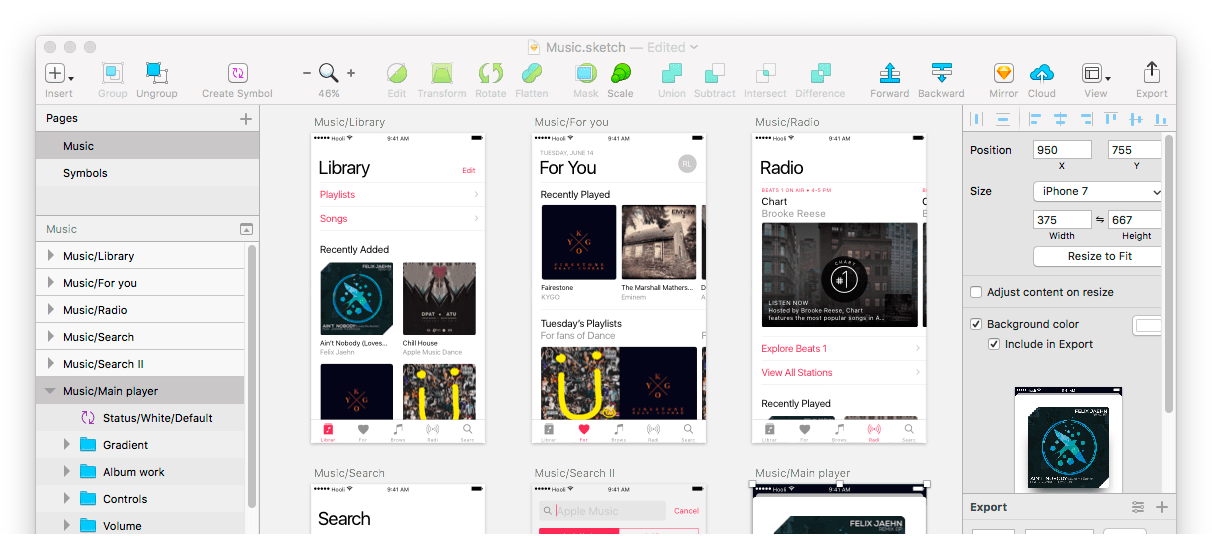Expand the Music/Search artboard
1212x536 pixels.
click(x=51, y=337)
